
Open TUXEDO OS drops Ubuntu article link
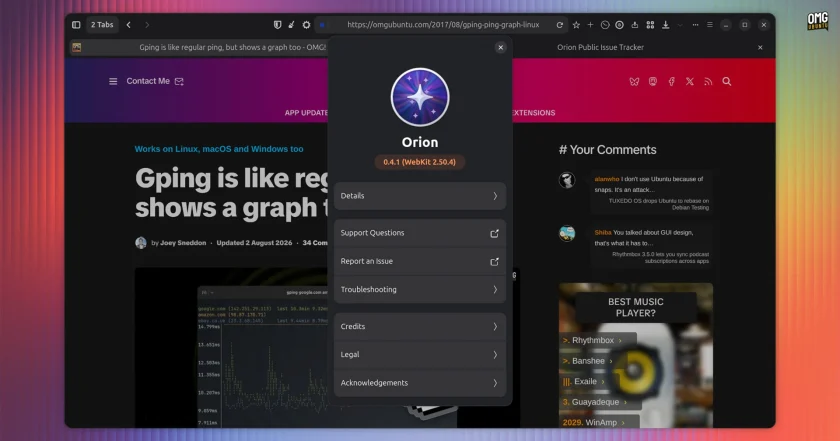(x=658, y=204)
